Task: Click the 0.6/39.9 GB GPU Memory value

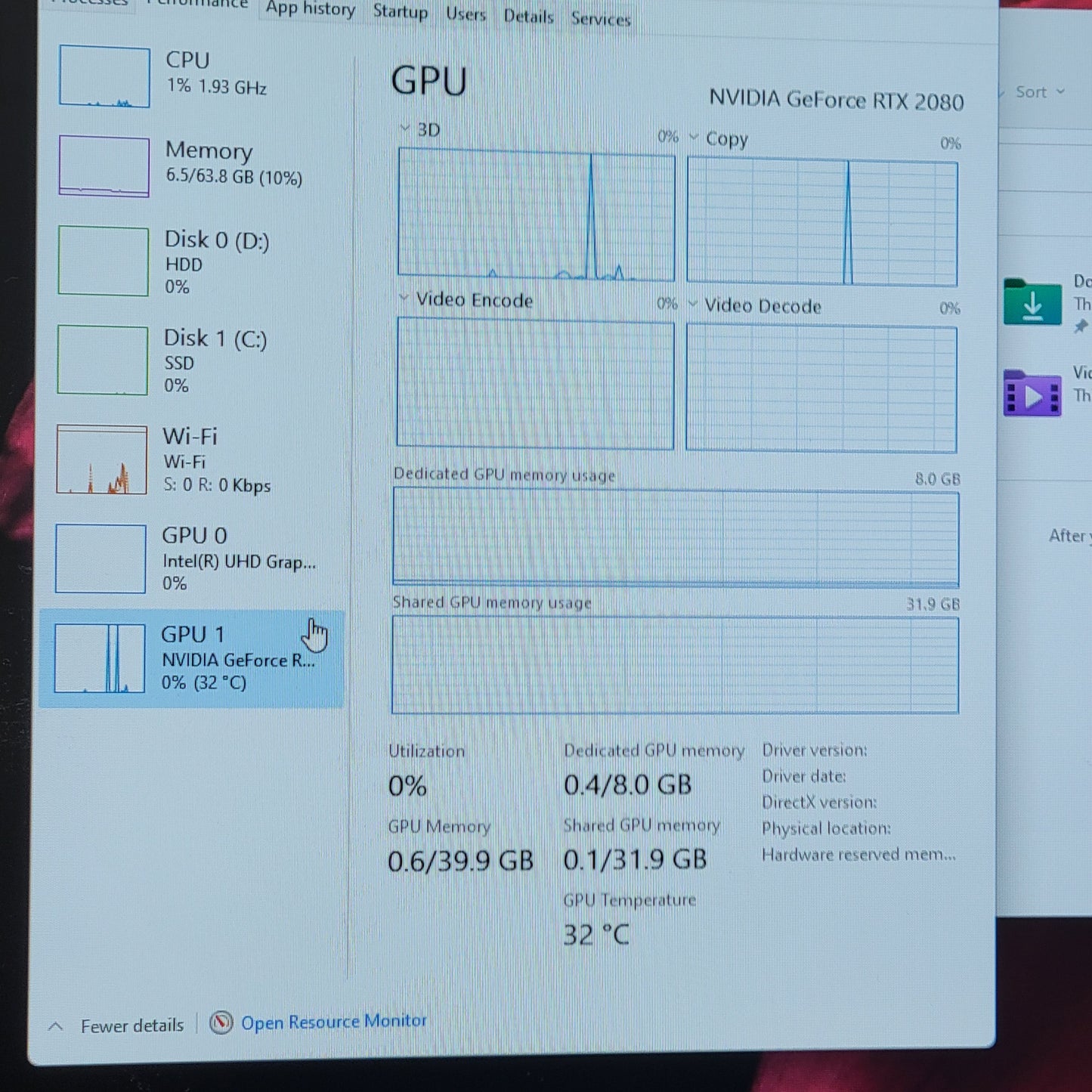Action: coord(461,861)
